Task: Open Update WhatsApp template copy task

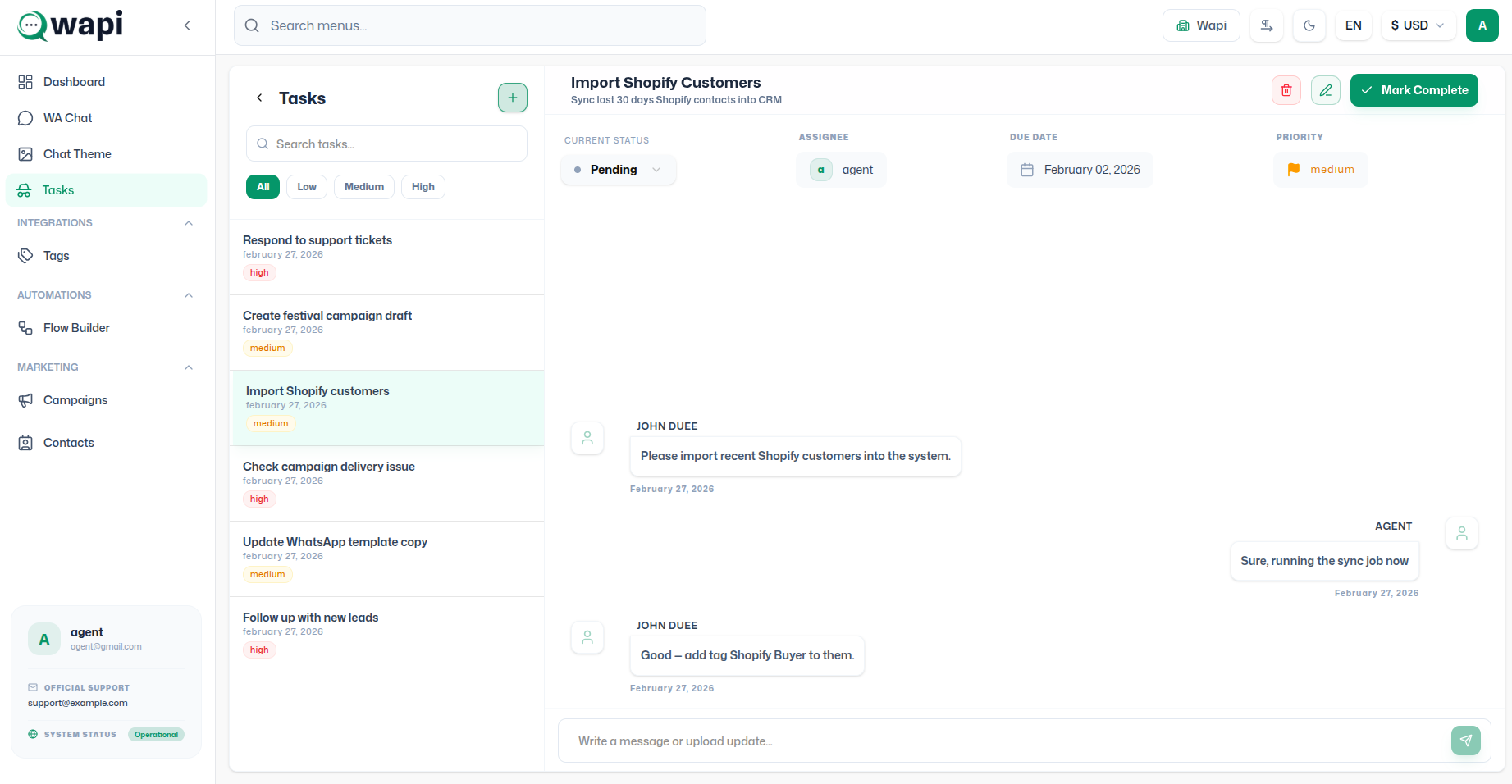Action: pos(386,558)
